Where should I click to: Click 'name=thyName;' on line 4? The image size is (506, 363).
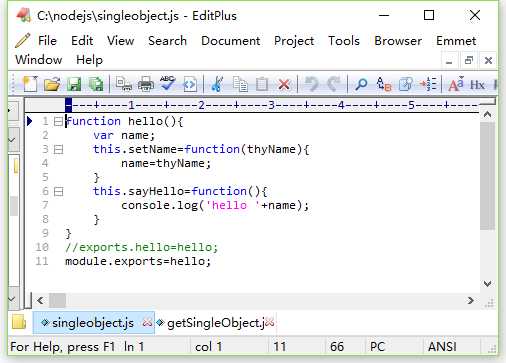(166, 163)
